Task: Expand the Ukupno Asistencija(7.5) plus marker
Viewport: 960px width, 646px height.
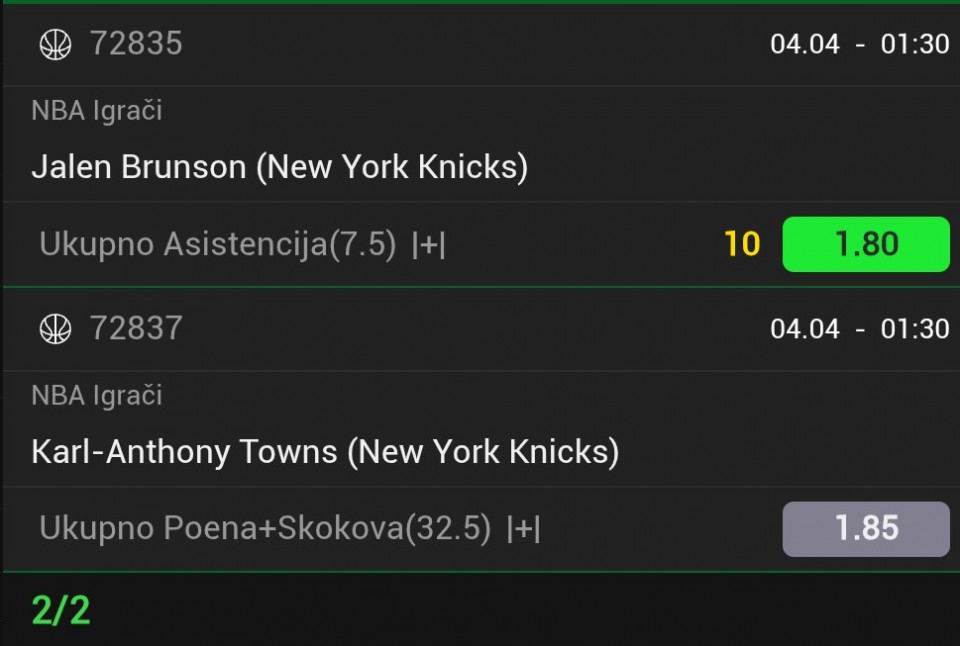Action: click(x=429, y=245)
